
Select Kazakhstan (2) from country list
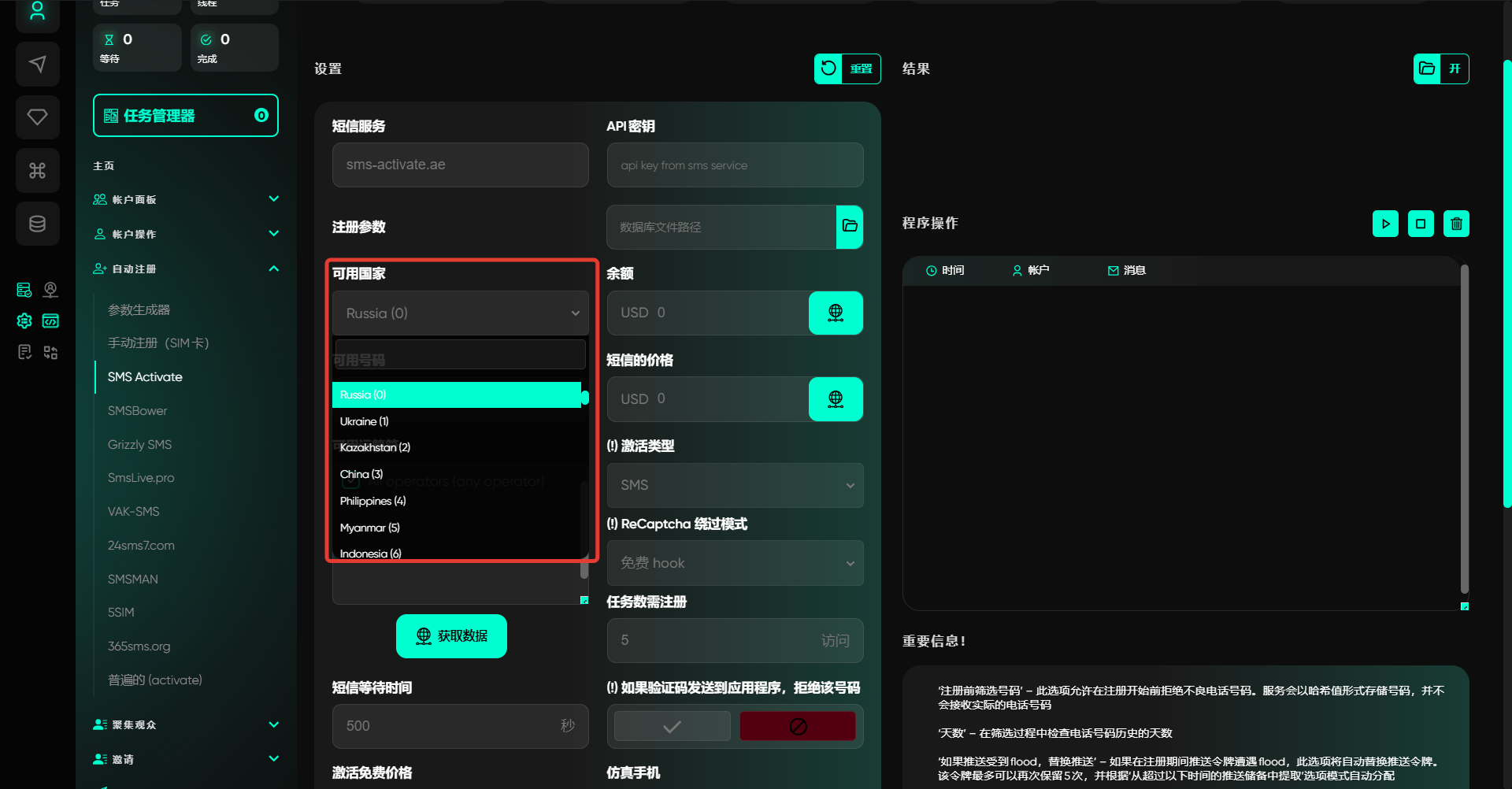pyautogui.click(x=375, y=447)
